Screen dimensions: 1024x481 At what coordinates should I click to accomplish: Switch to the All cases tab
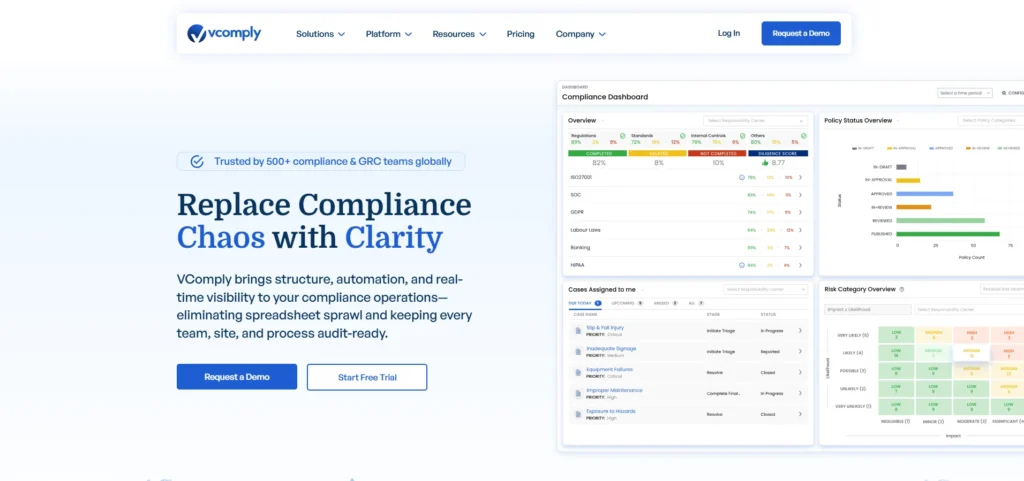coord(696,303)
